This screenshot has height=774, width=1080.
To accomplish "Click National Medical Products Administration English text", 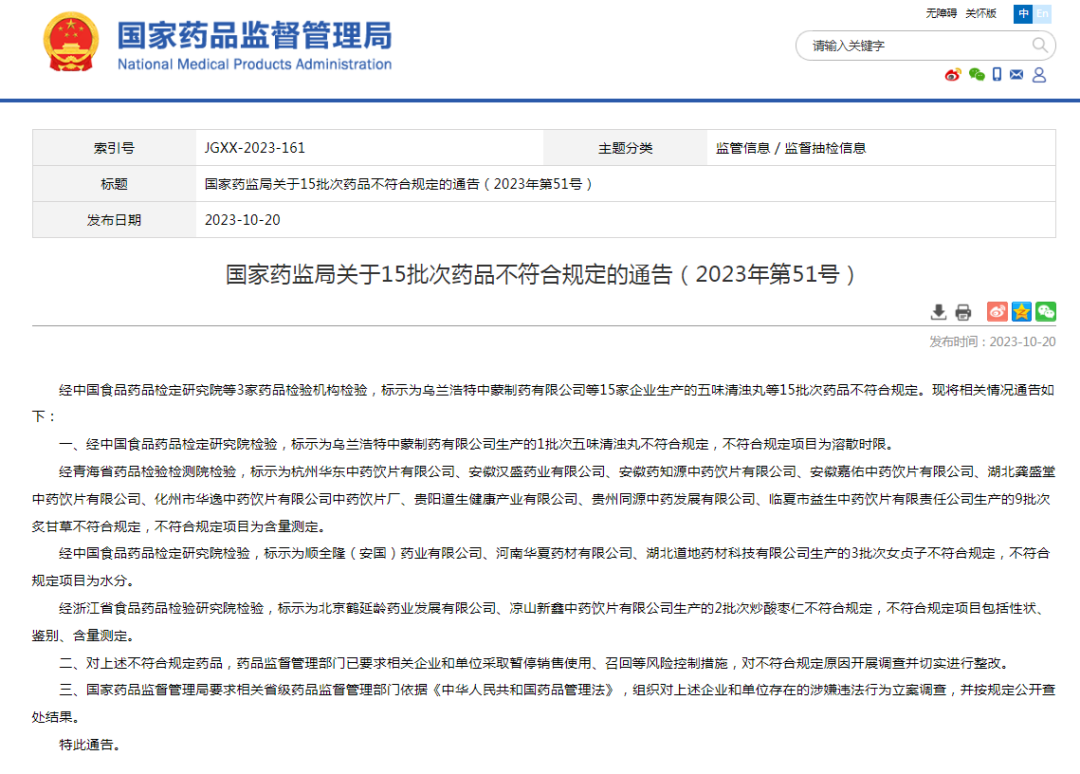I will click(254, 64).
